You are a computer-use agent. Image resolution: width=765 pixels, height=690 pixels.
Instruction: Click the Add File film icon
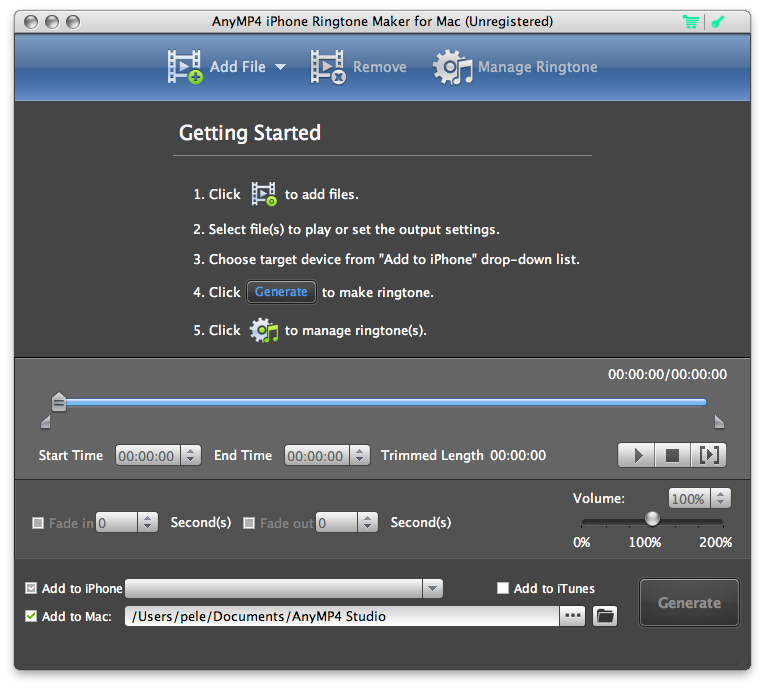pyautogui.click(x=184, y=67)
